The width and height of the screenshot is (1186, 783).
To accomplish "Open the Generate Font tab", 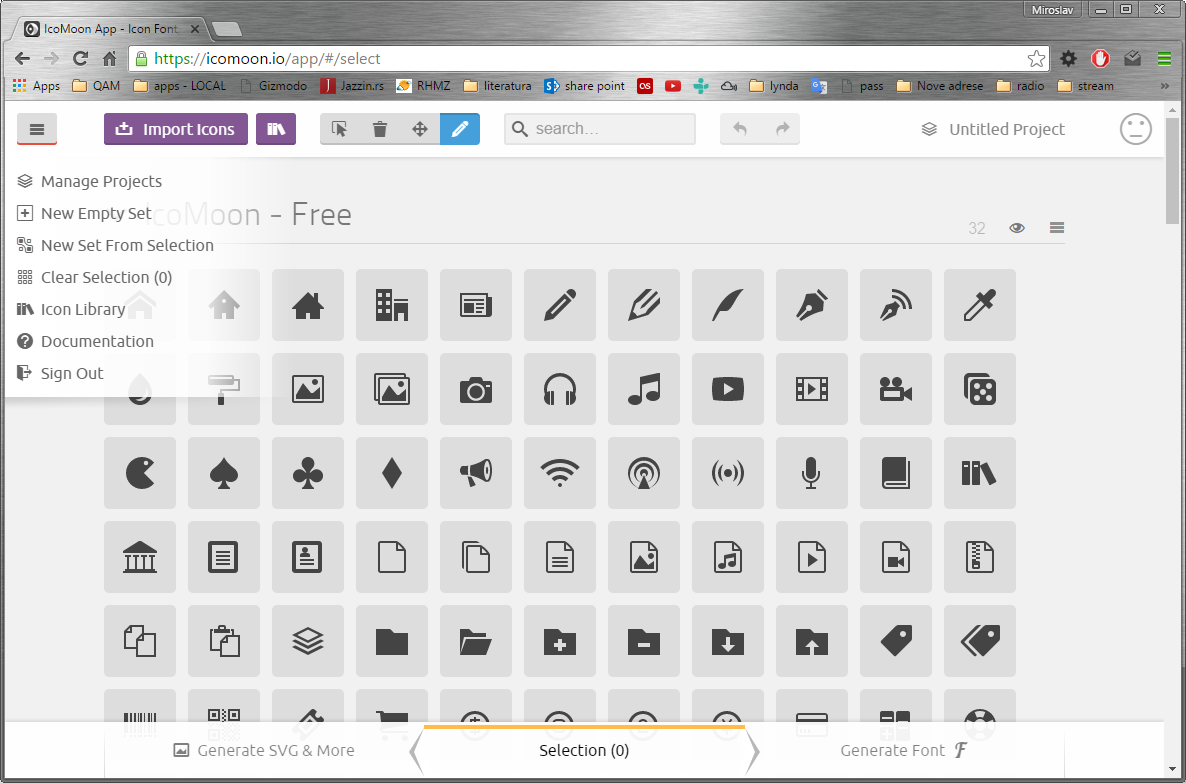I will [904, 750].
